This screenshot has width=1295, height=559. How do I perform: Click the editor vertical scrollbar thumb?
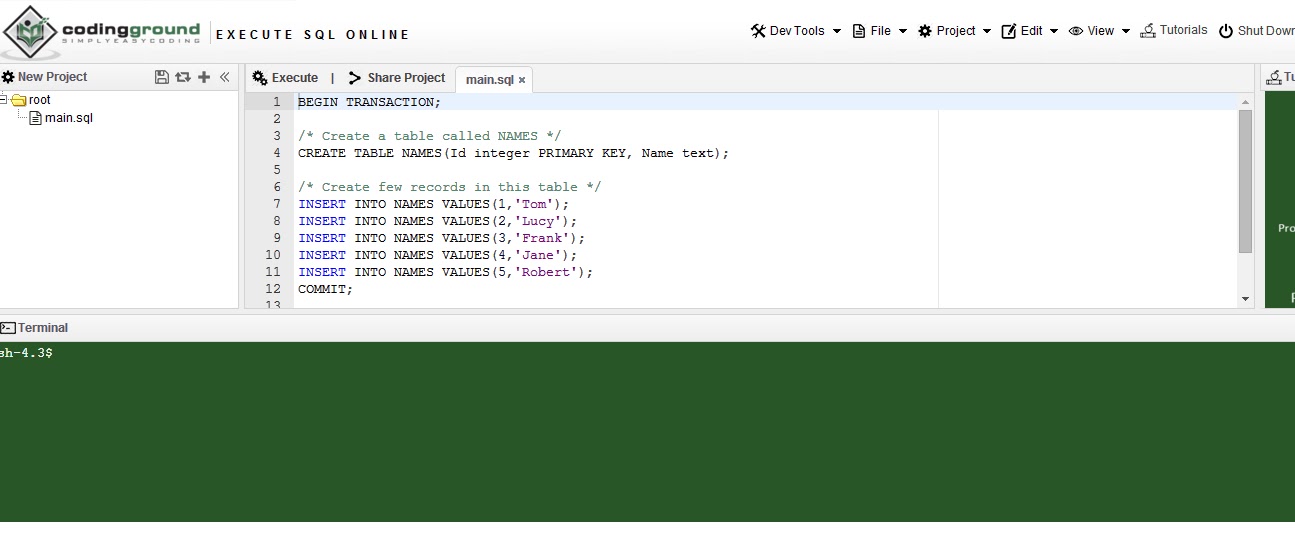pyautogui.click(x=1245, y=181)
